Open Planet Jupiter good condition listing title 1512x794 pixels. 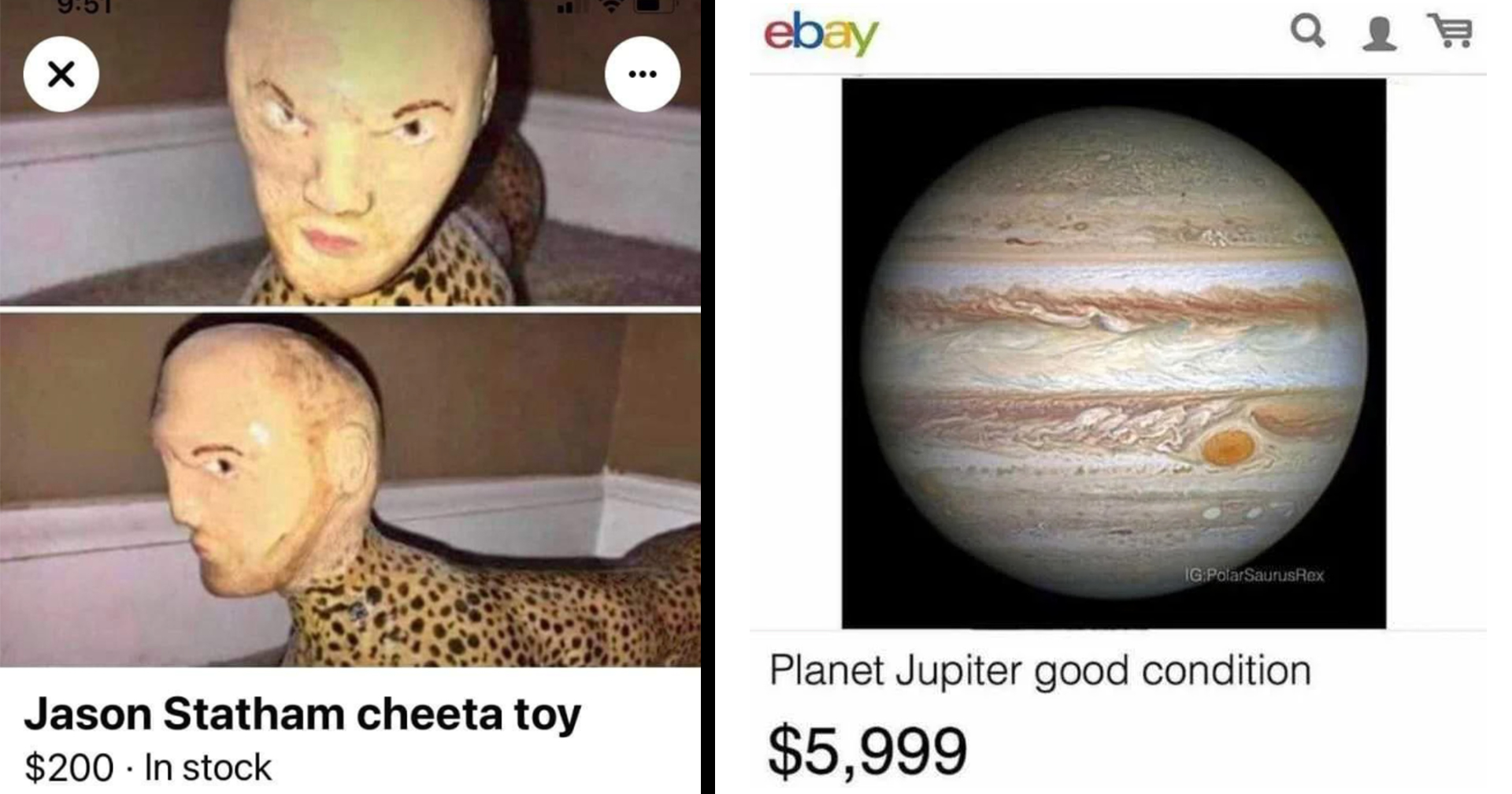(x=1040, y=671)
